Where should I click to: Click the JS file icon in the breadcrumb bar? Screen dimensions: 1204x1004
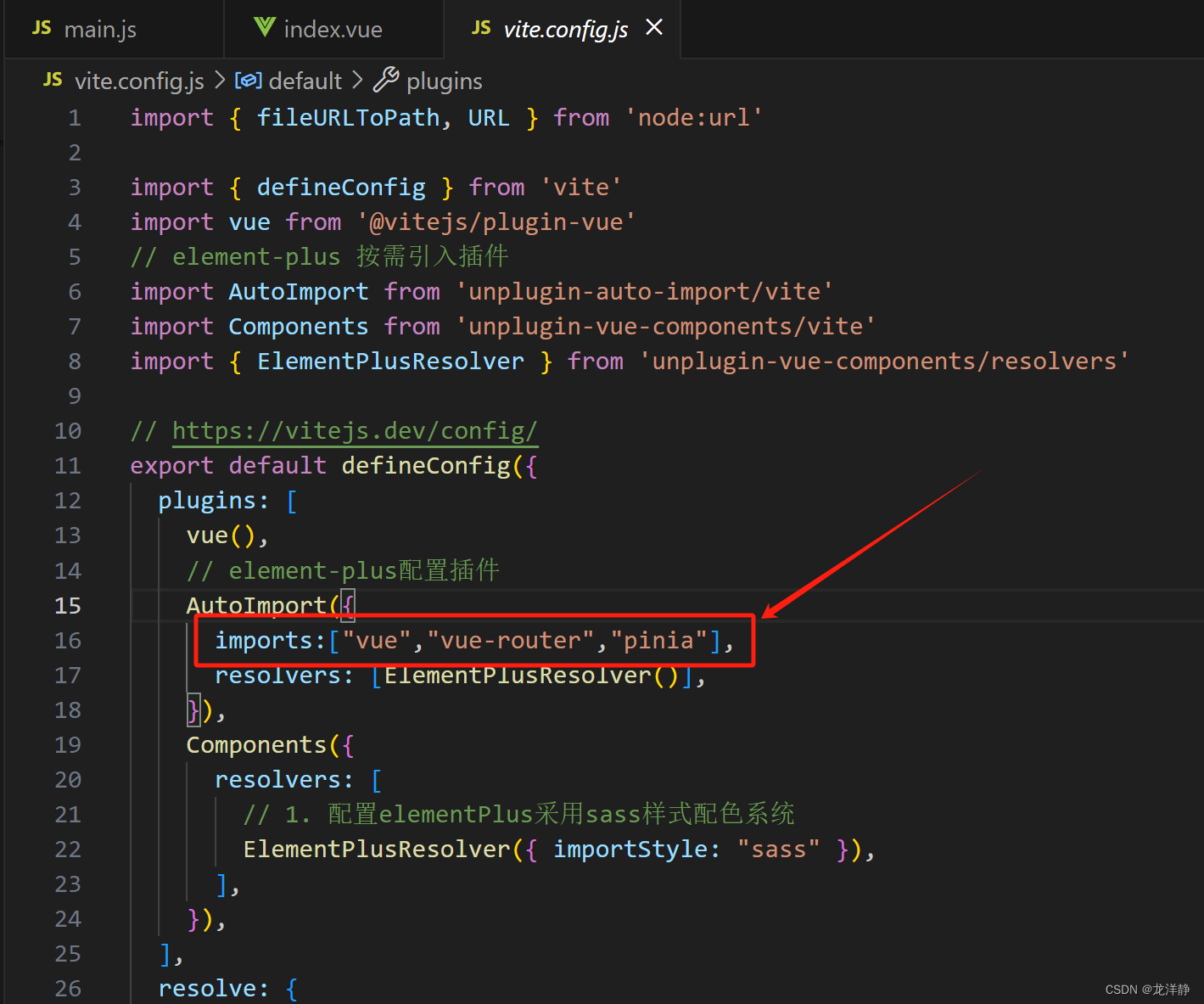[51, 80]
